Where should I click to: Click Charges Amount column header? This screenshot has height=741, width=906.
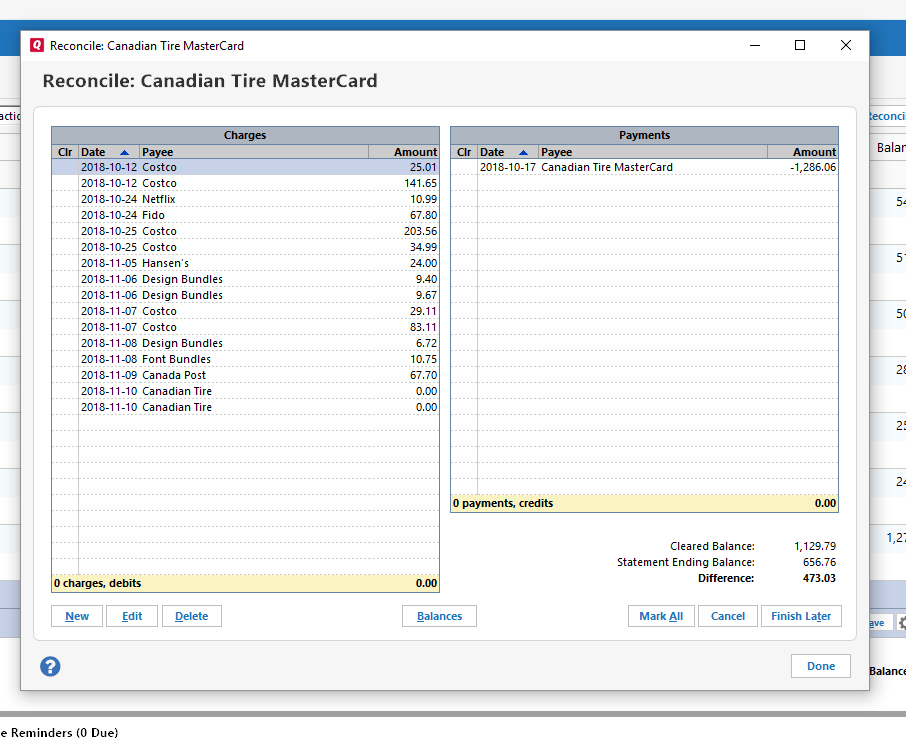[x=404, y=152]
